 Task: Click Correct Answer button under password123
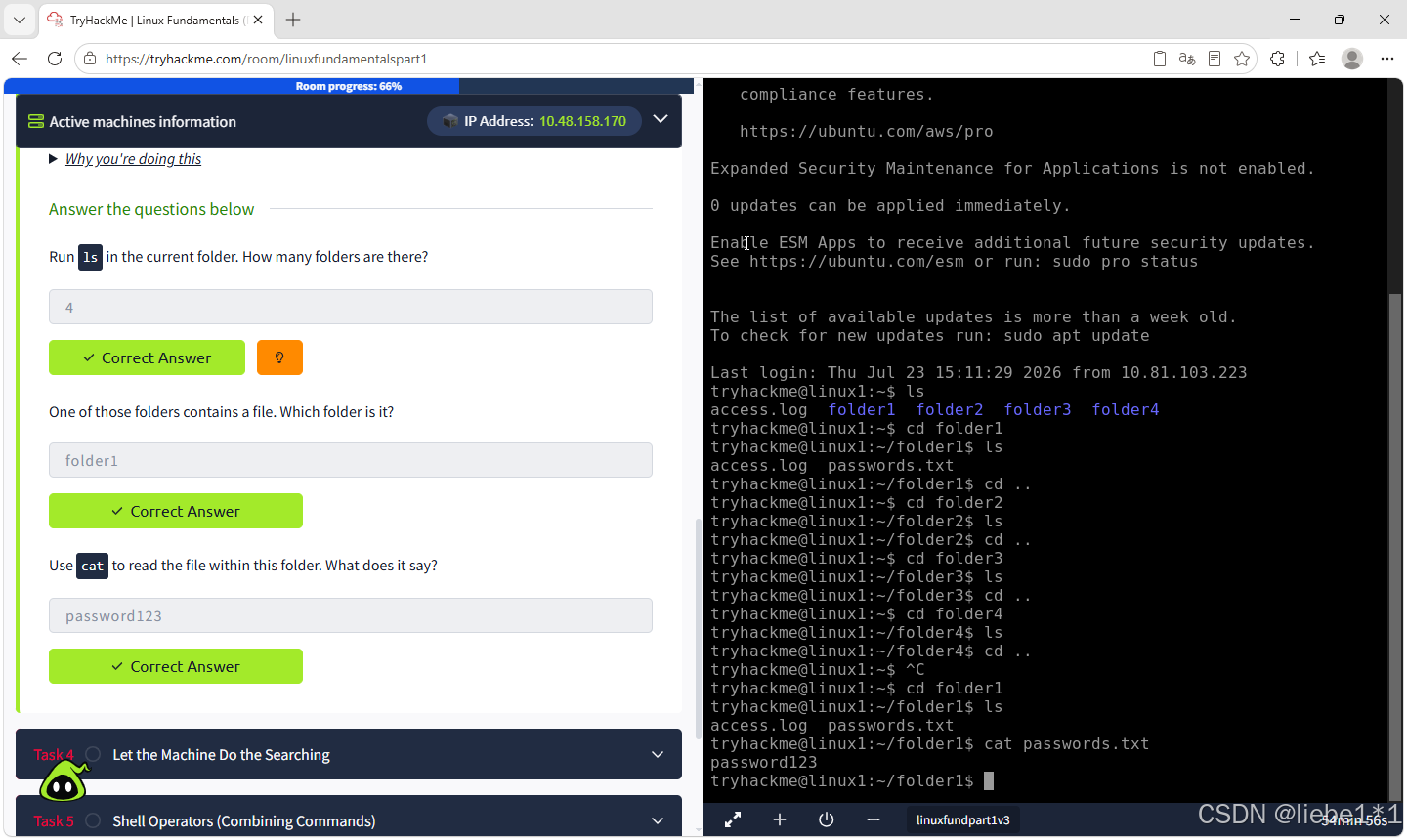(176, 666)
